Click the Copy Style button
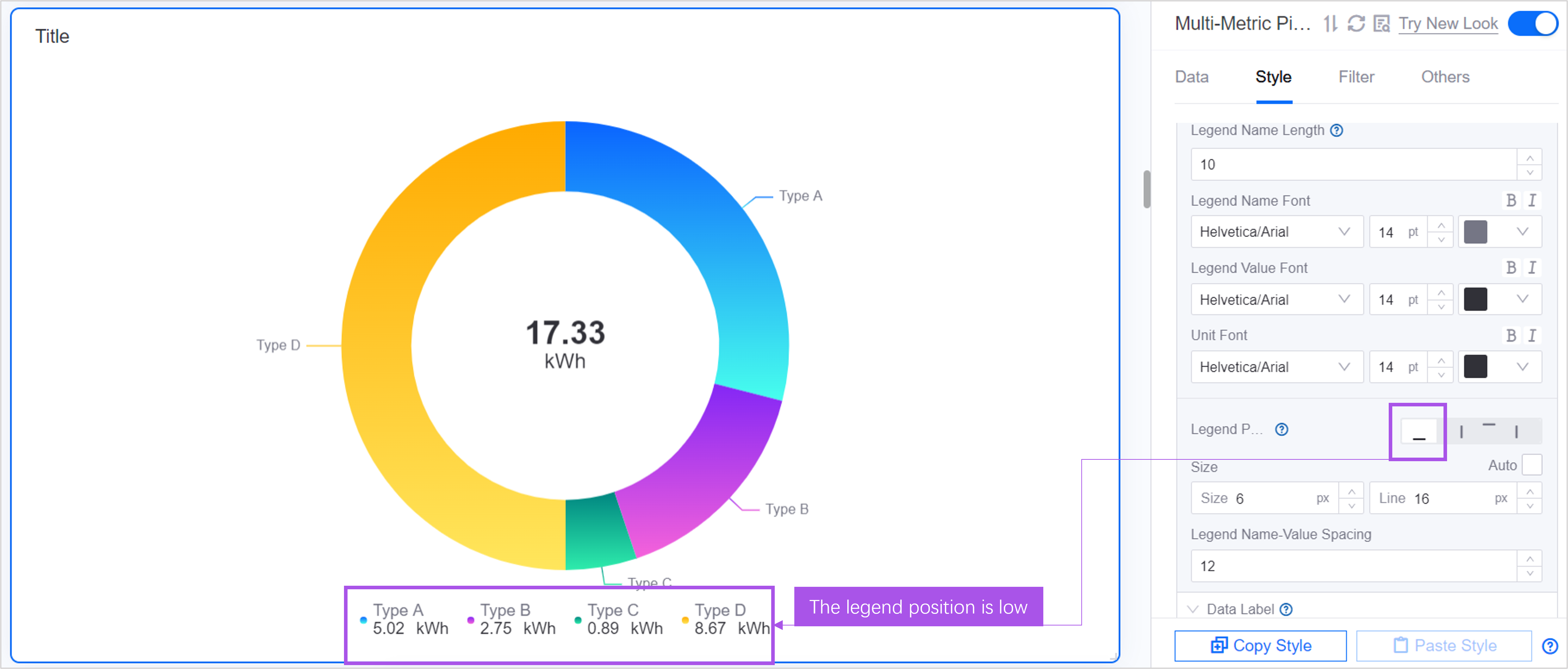This screenshot has height=669, width=1568. click(x=1260, y=645)
